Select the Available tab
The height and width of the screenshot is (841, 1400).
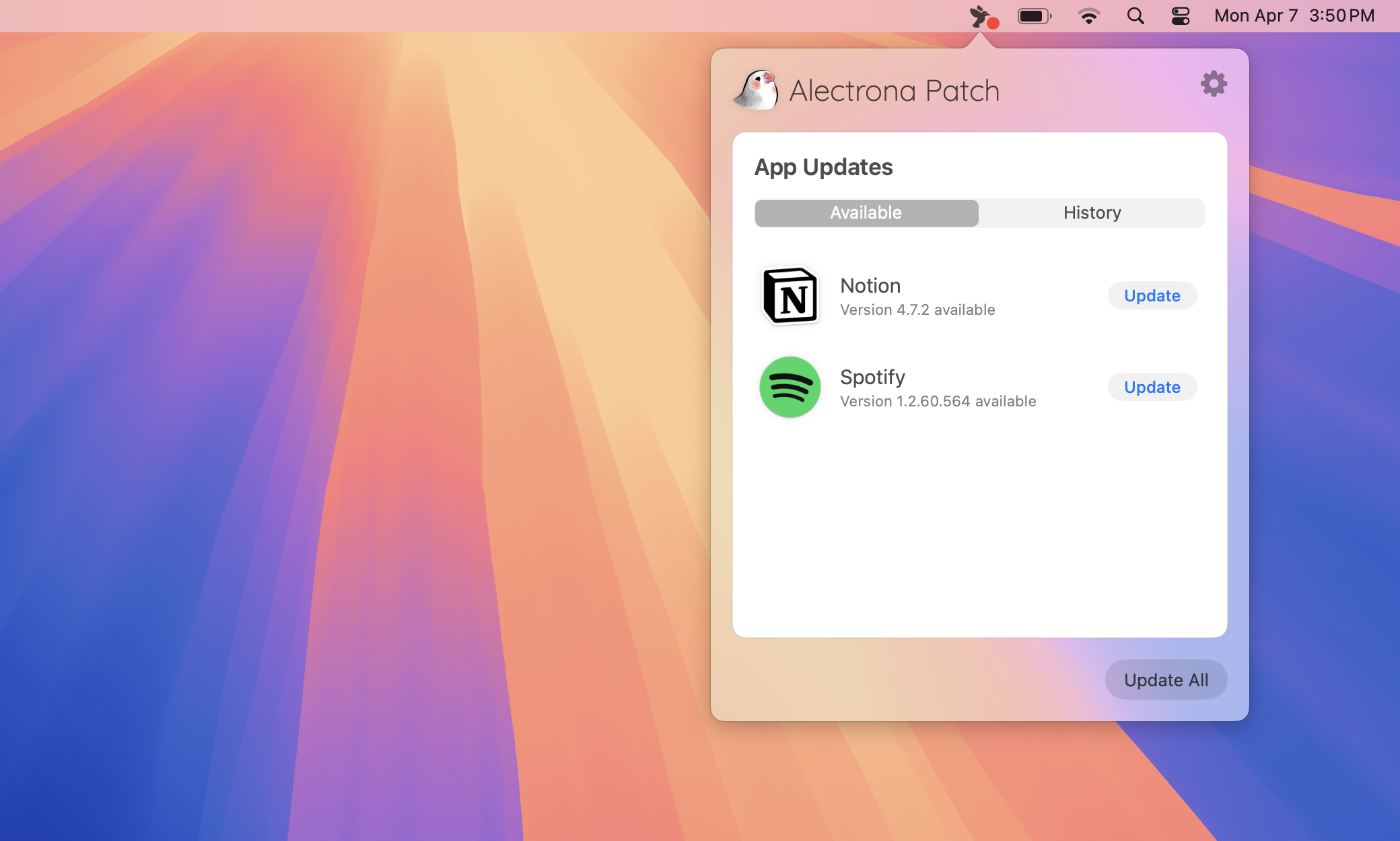(x=866, y=213)
